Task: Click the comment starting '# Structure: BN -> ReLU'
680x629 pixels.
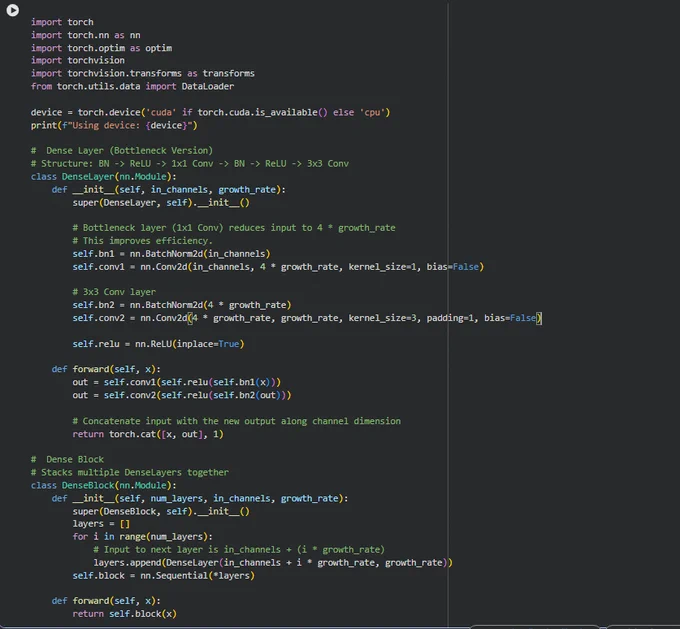Action: pos(190,164)
